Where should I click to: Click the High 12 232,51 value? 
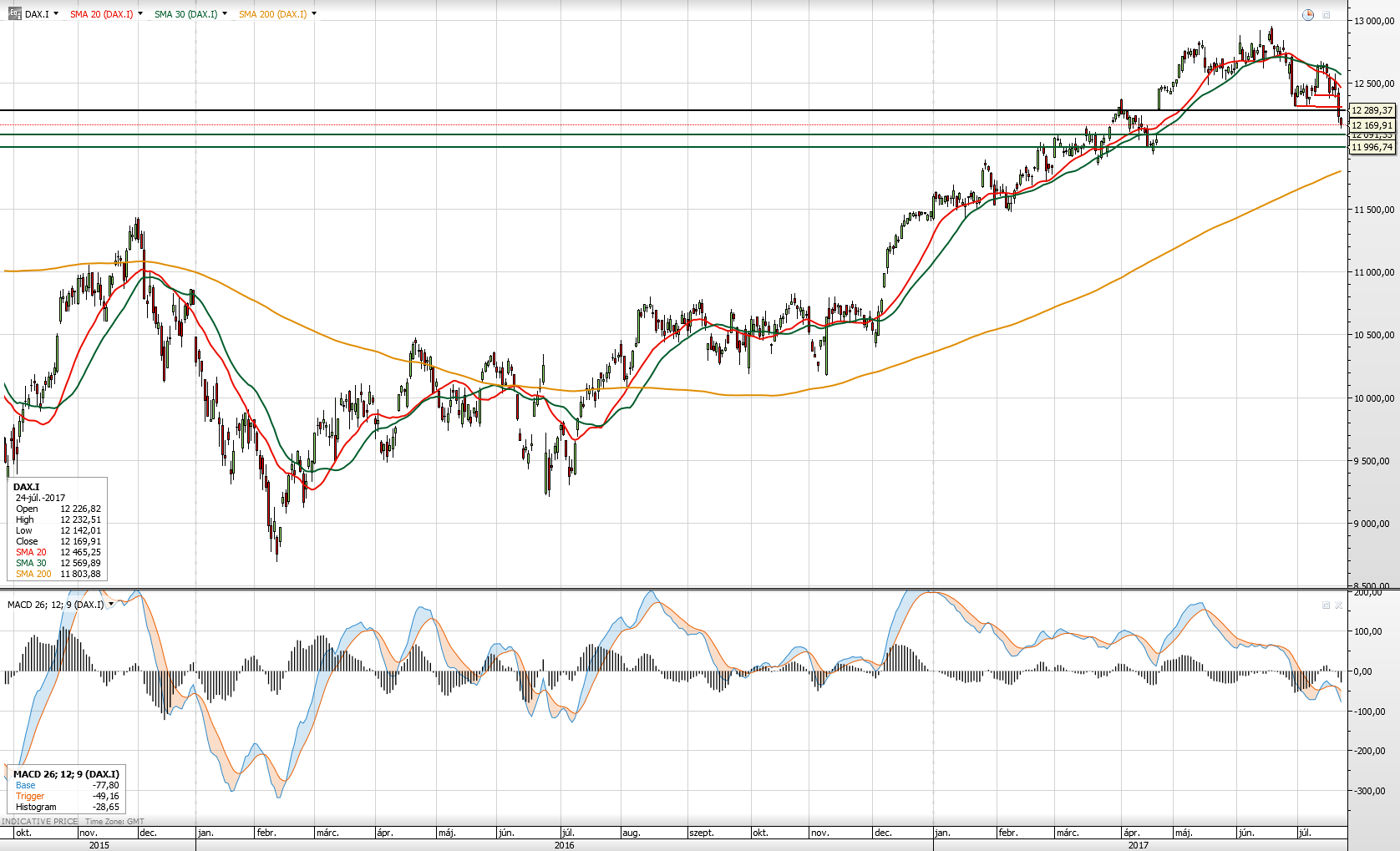80,519
